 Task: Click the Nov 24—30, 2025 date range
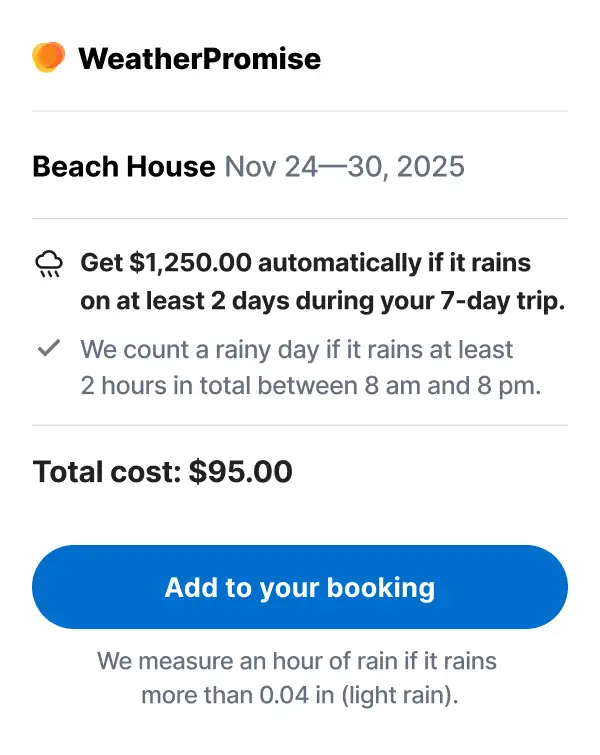coord(344,166)
